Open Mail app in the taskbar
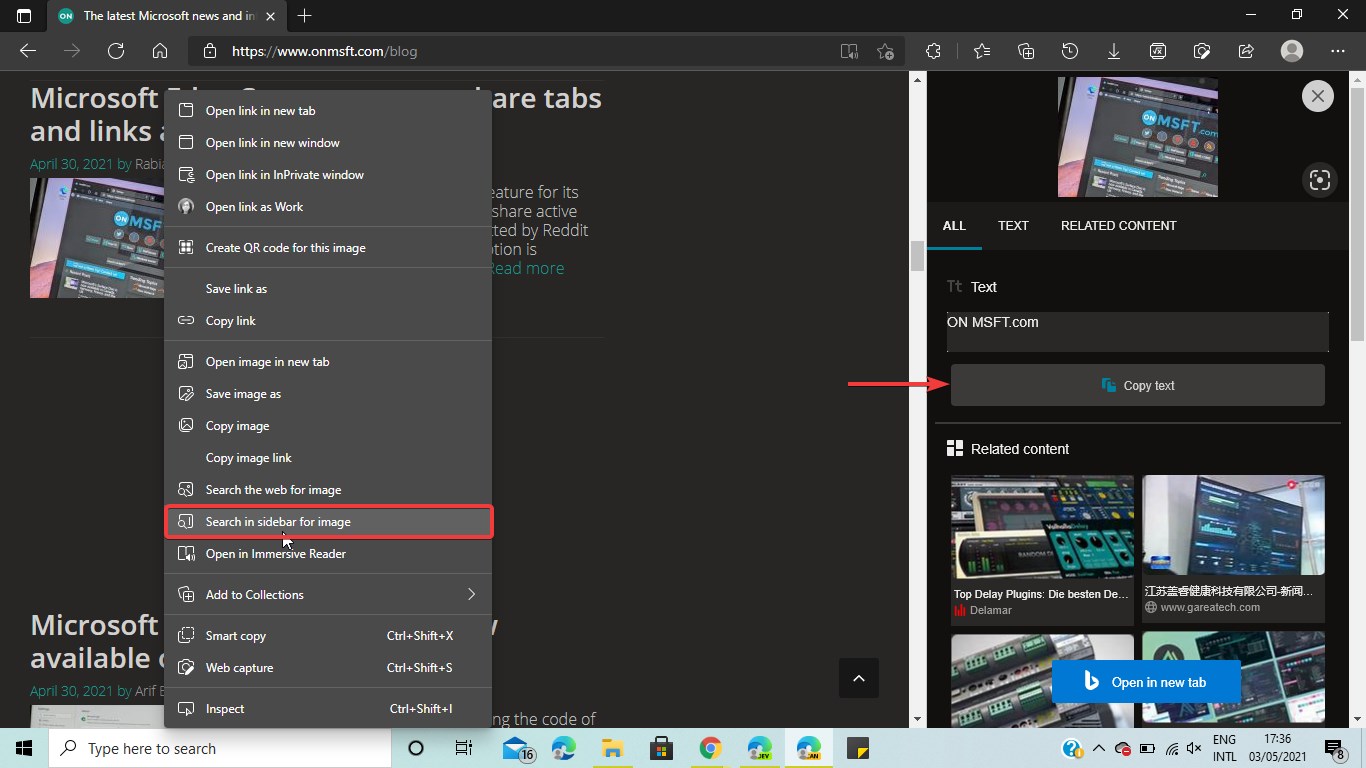The height and width of the screenshot is (768, 1366). click(517, 748)
